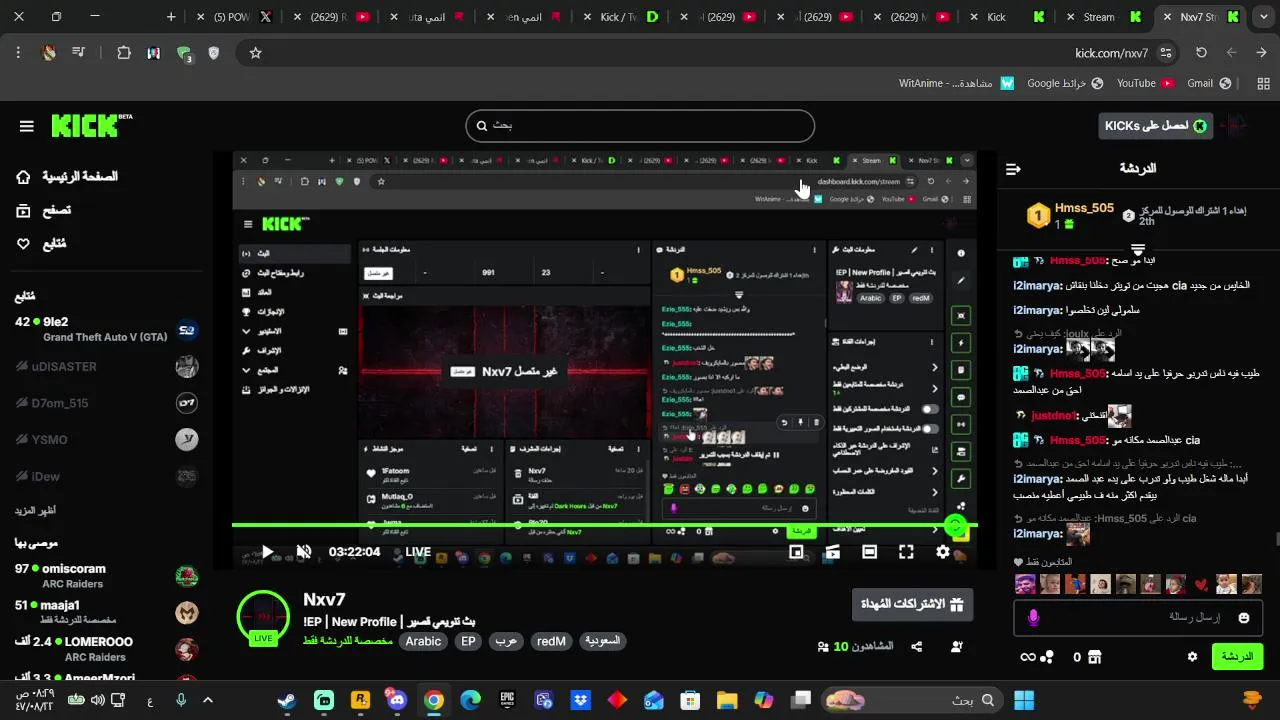Click 'Gift subscriptions' (الاشتراكات المُهداة) button

click(x=912, y=604)
